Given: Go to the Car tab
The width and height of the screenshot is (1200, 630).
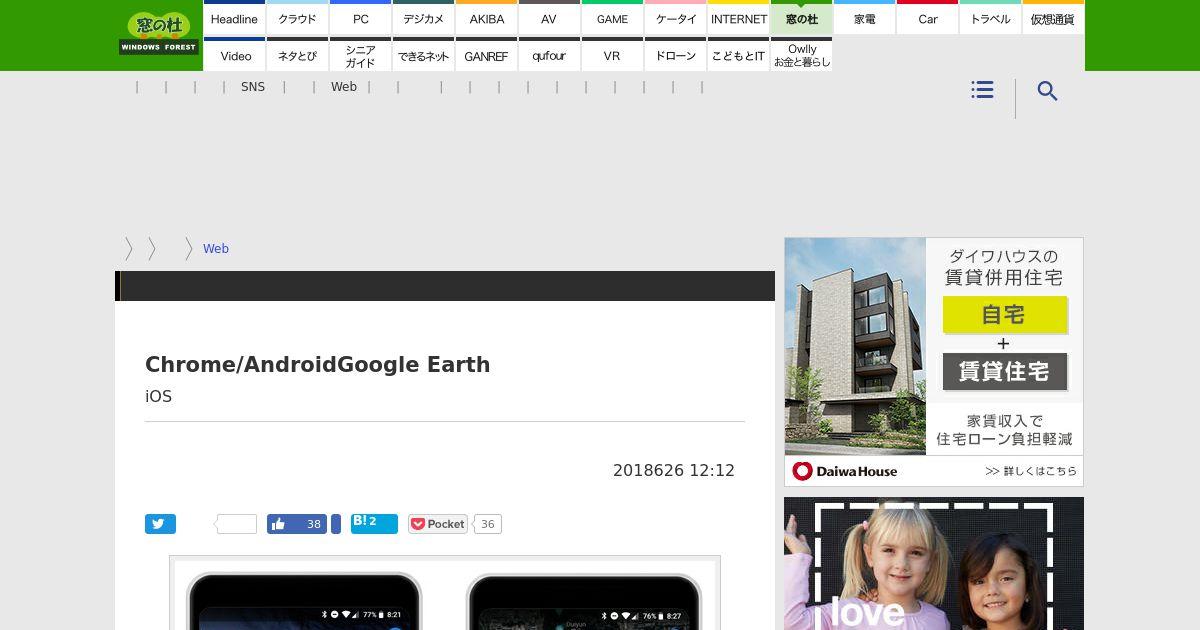Looking at the screenshot, I should [928, 19].
